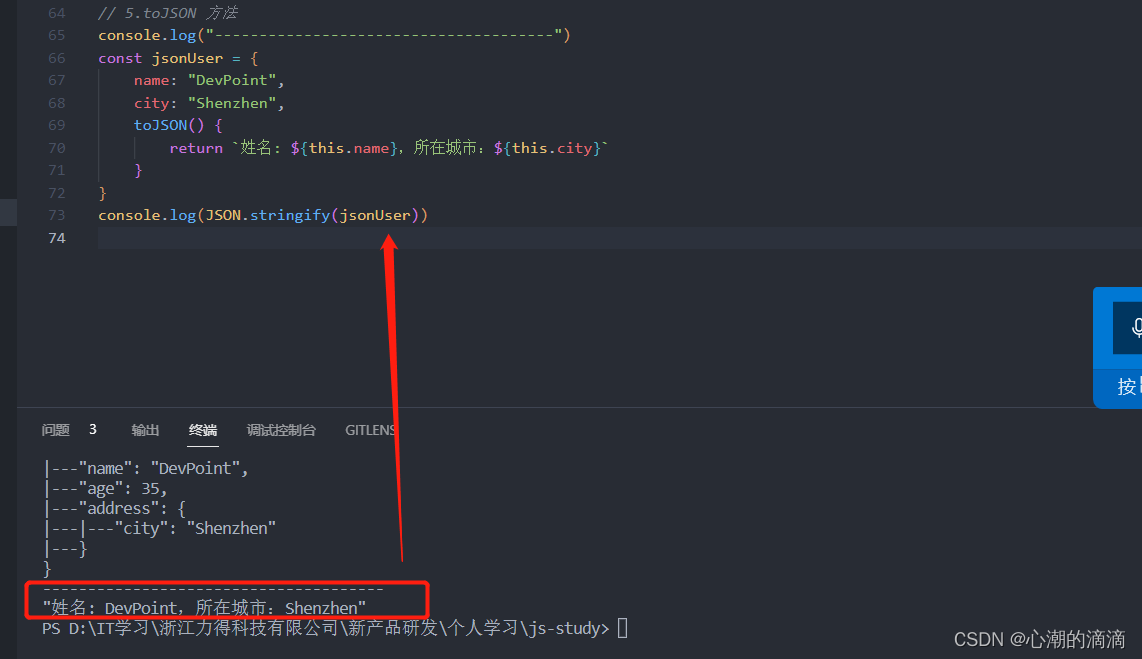Screen dimensions: 1142x659
Task: Click line number 69 in the gutter
Action: pos(57,125)
